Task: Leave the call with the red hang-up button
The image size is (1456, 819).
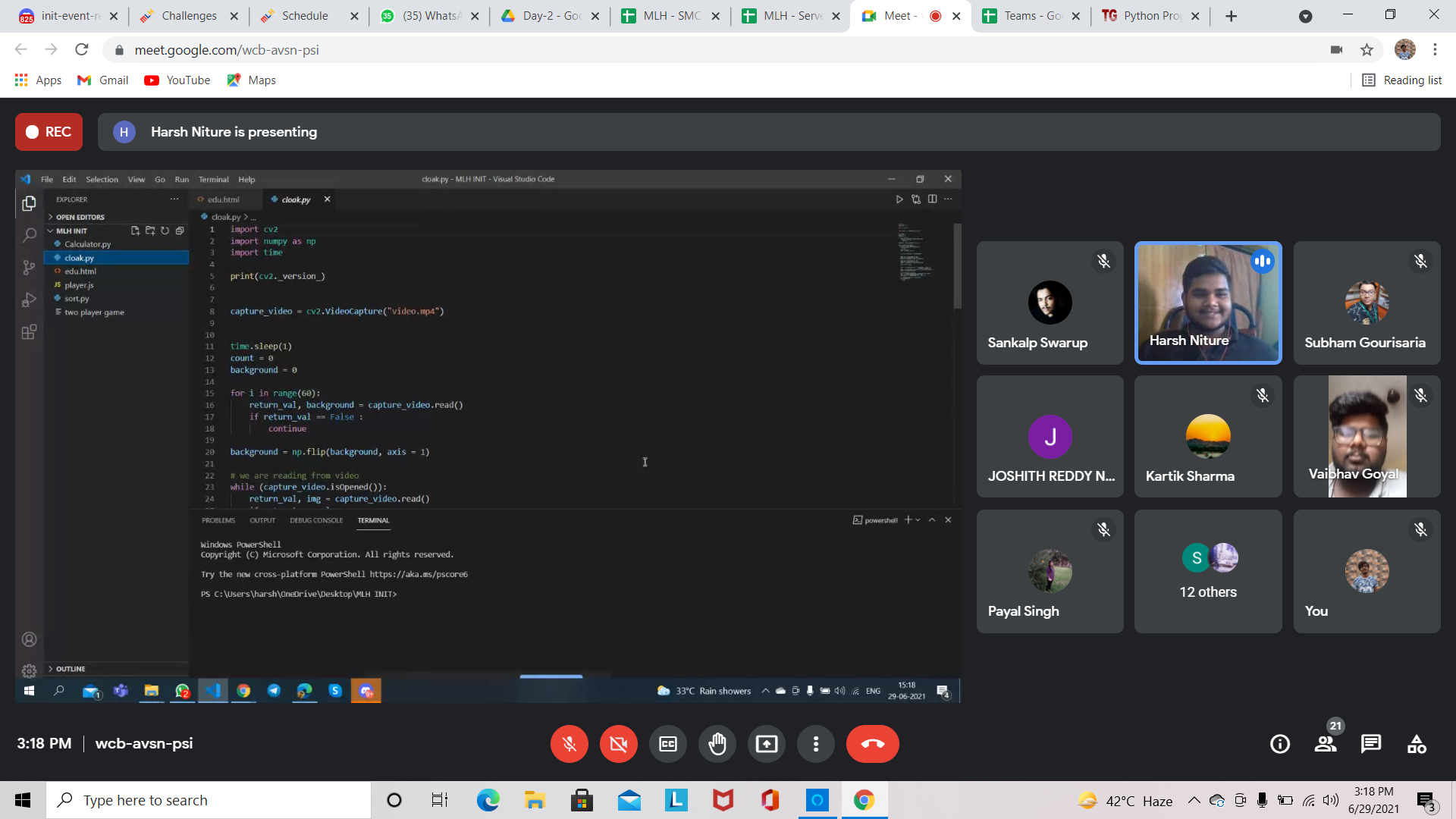Action: coord(873,744)
